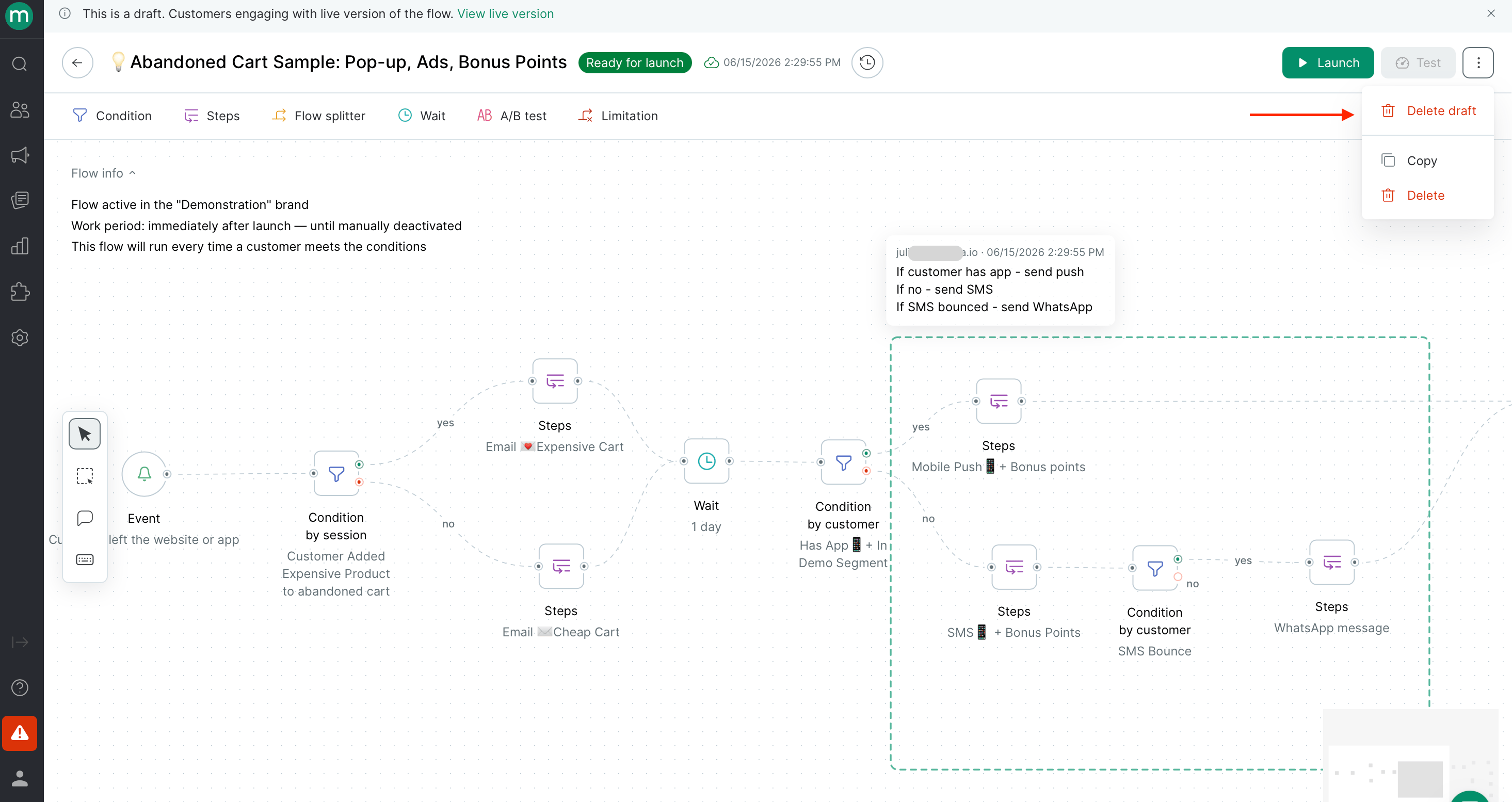Expand the sidebar with the arrow icon
The width and height of the screenshot is (1512, 802).
pos(20,641)
